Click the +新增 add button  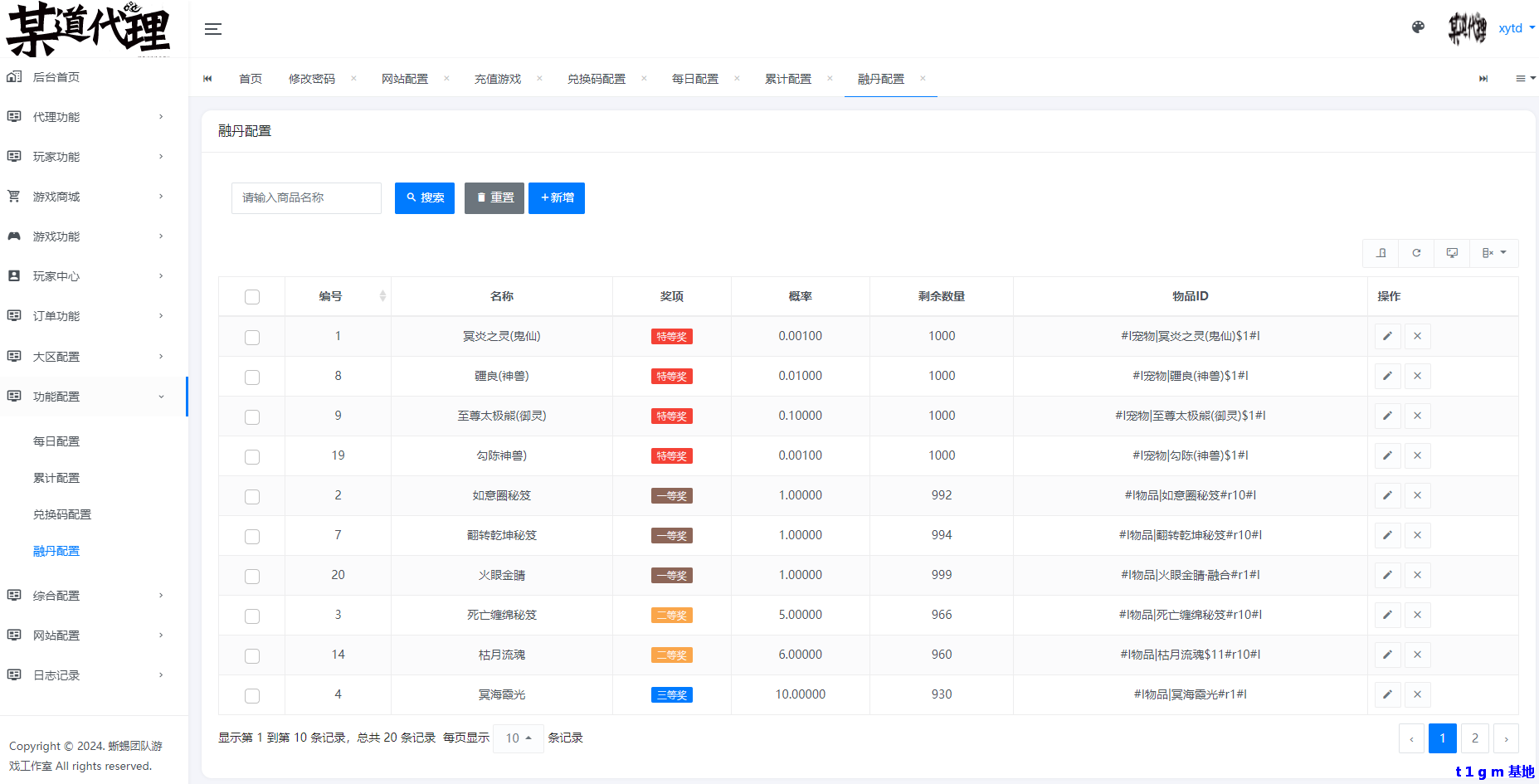coord(557,198)
